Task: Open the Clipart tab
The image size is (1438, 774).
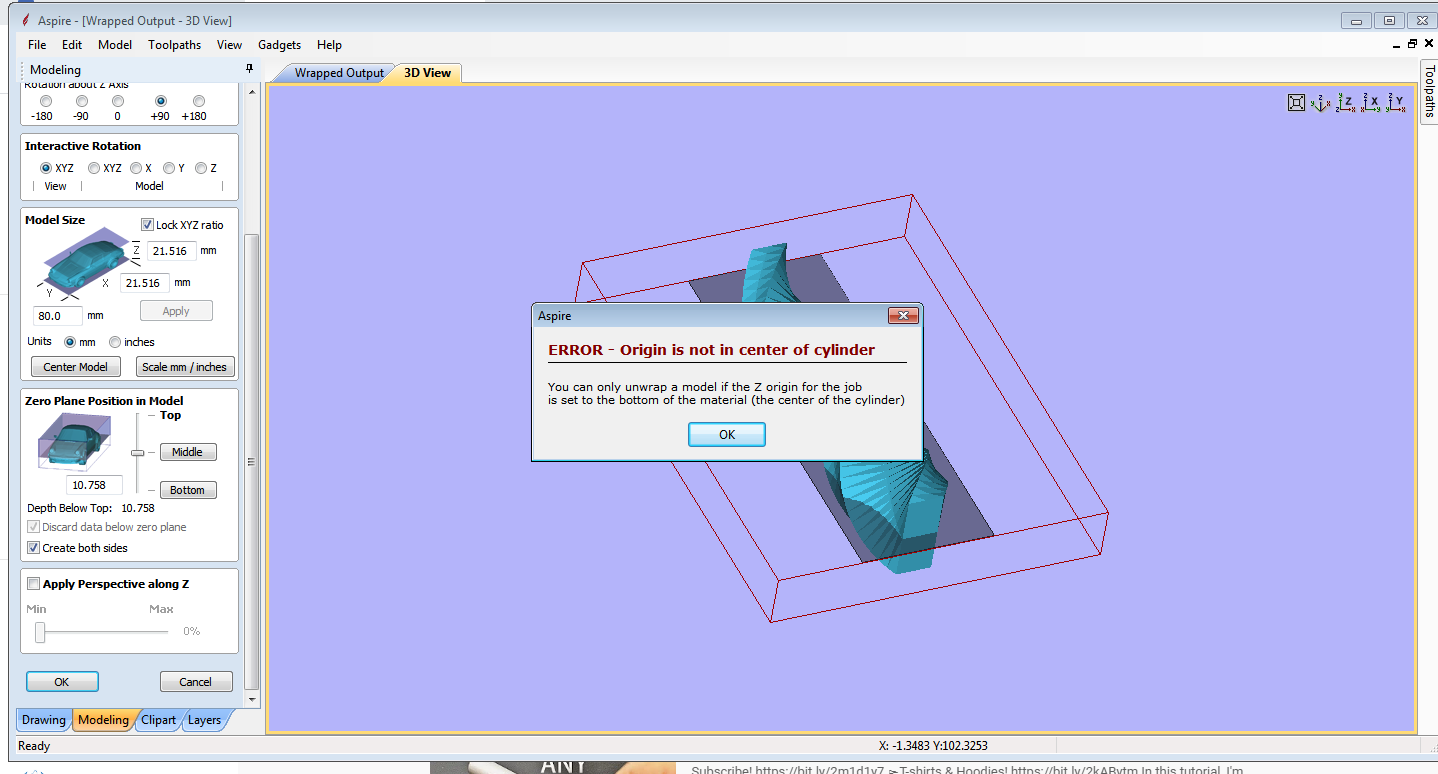Action: pos(158,720)
